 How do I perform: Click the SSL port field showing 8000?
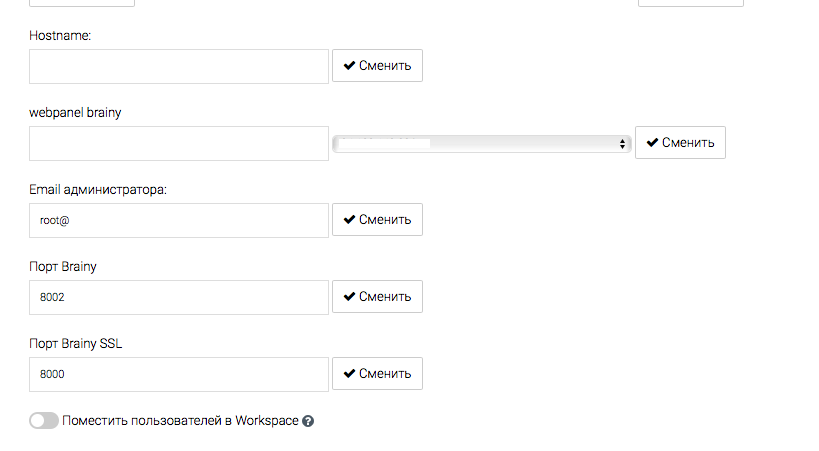pyautogui.click(x=179, y=374)
